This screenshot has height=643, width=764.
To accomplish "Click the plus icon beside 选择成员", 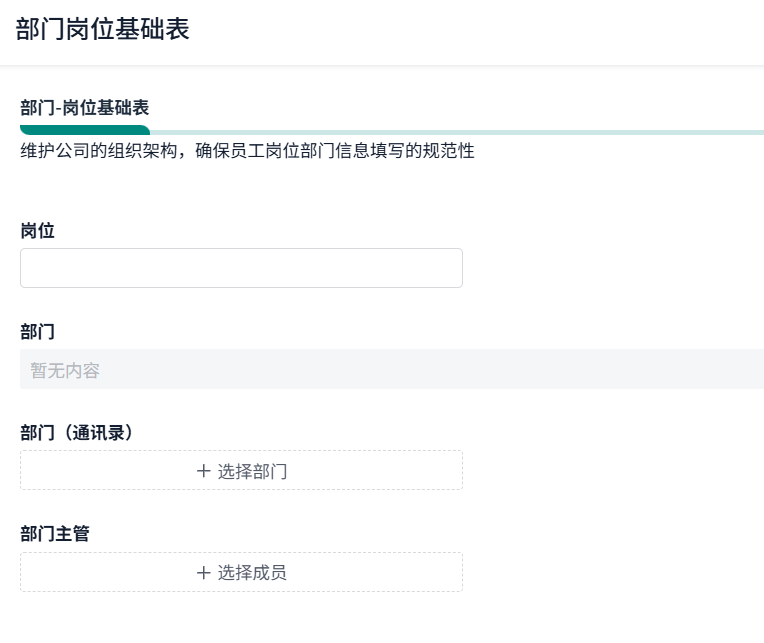I will coord(204,573).
